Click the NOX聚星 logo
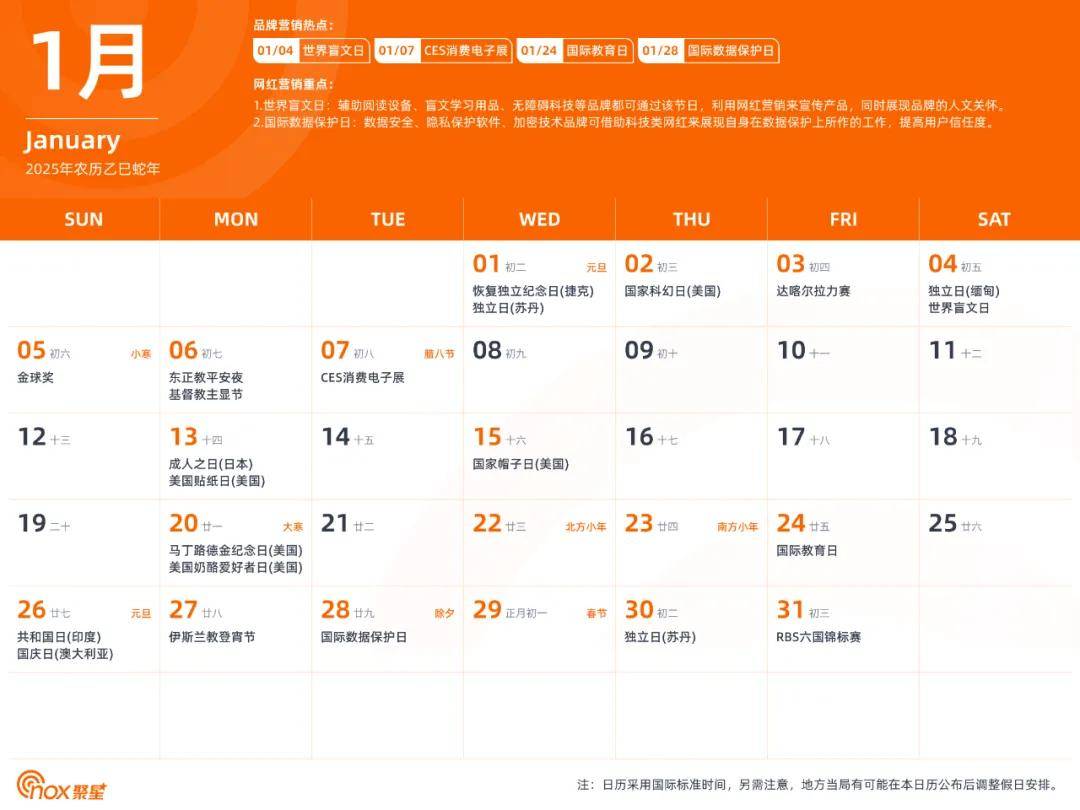This screenshot has width=1080, height=810. 61,786
